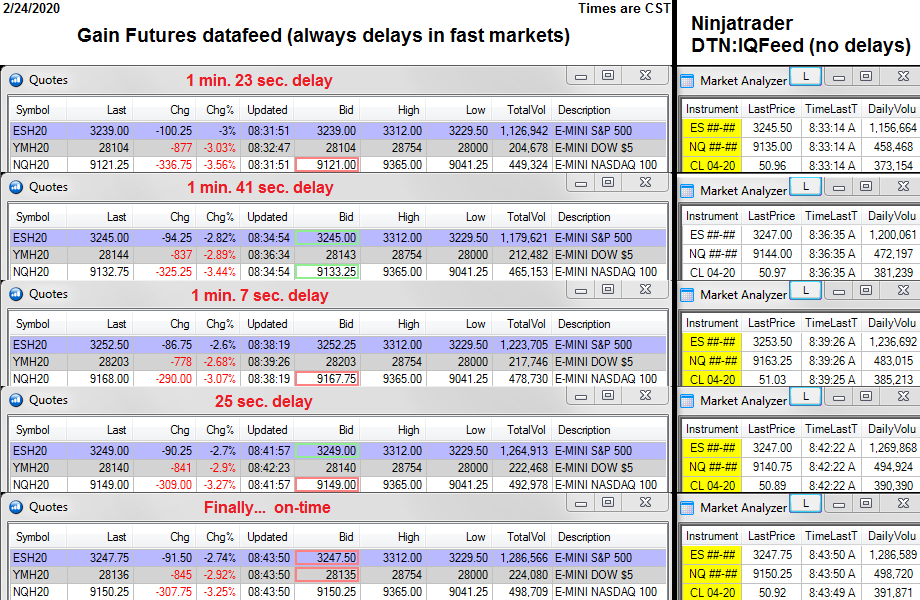Viewport: 920px width, 600px height.
Task: Click the CL 04-20 price 50.92
Action: [772, 592]
